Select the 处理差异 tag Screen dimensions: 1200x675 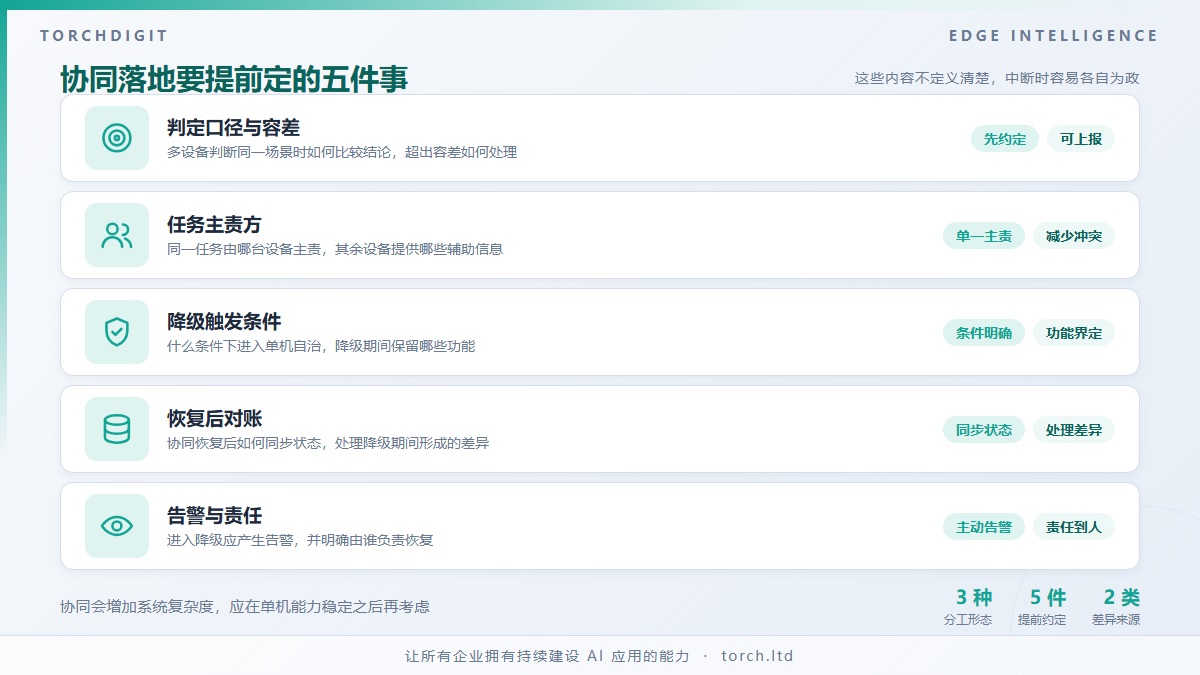(x=1074, y=430)
